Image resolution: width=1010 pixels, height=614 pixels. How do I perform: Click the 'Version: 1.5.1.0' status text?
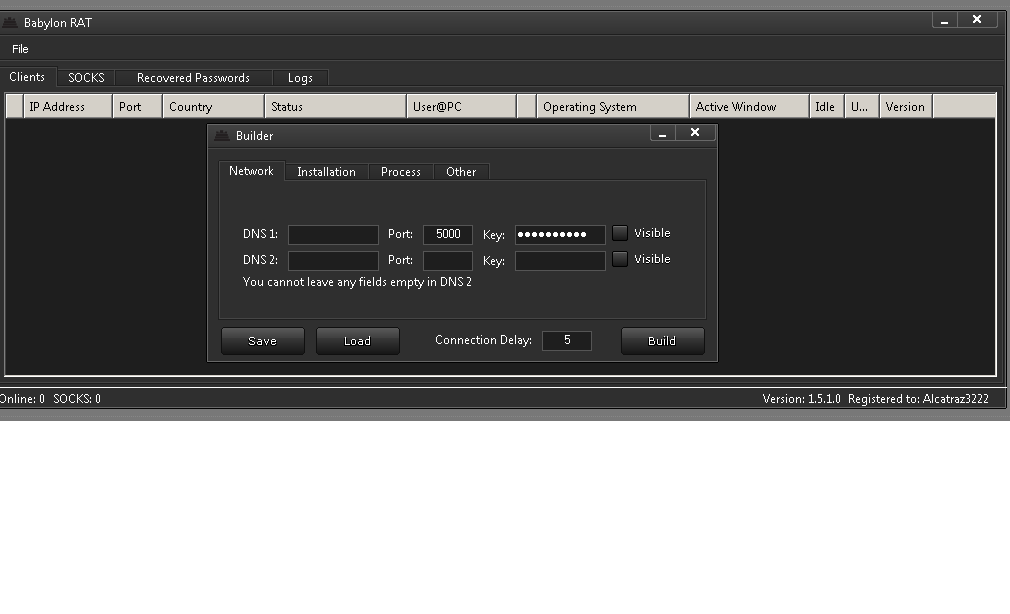801,399
